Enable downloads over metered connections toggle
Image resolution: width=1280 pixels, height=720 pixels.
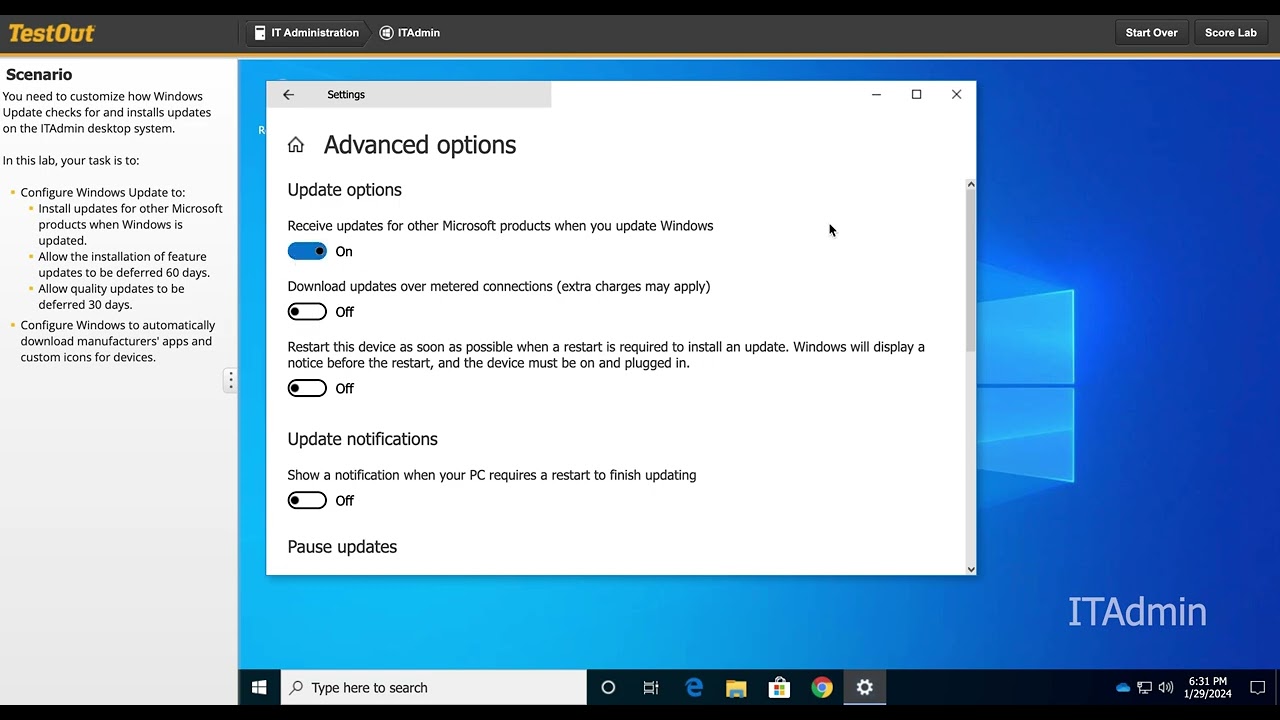pyautogui.click(x=307, y=312)
